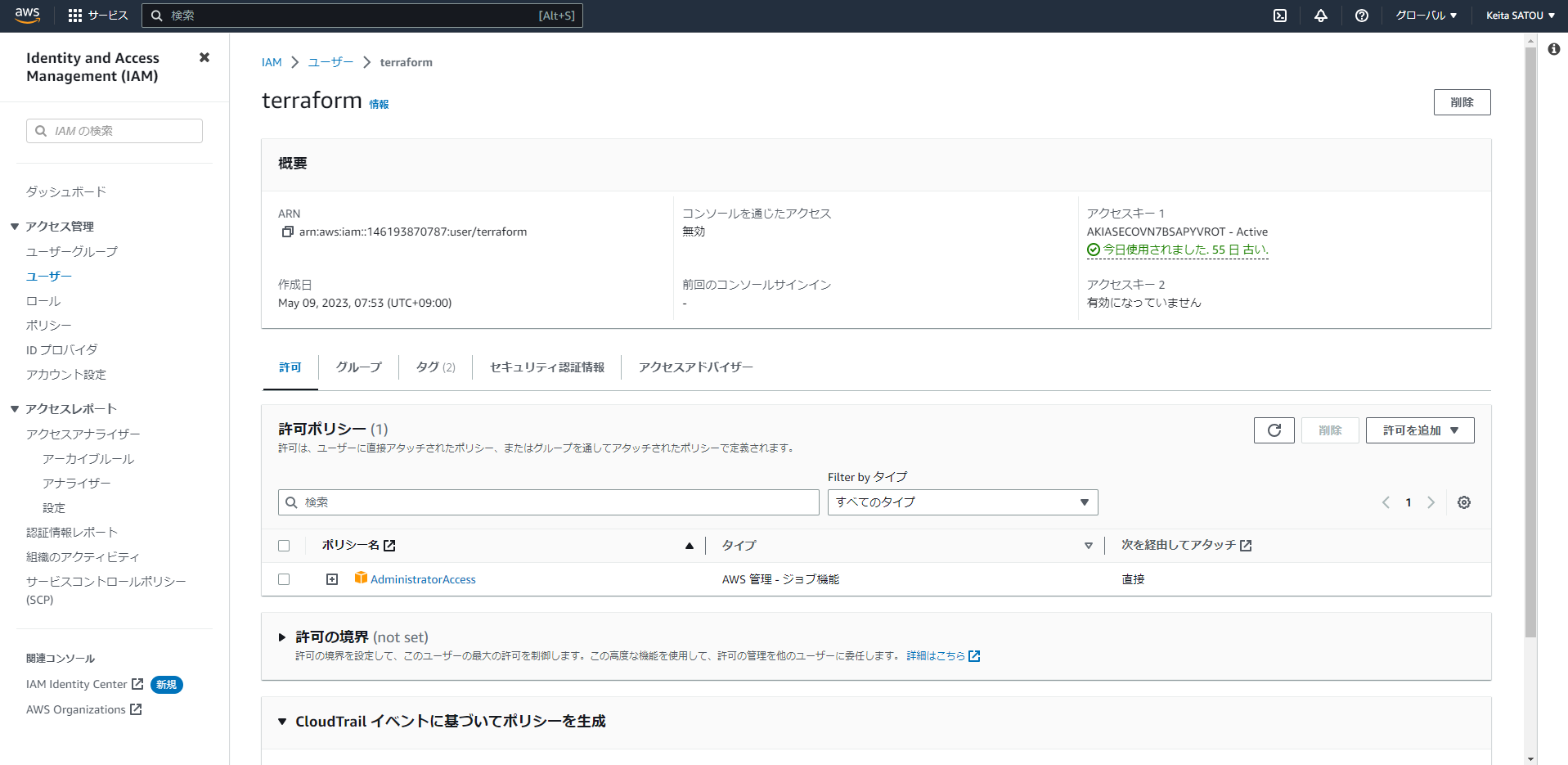Refresh the permissions policies list
Viewport: 1568px width, 765px height.
(1274, 430)
